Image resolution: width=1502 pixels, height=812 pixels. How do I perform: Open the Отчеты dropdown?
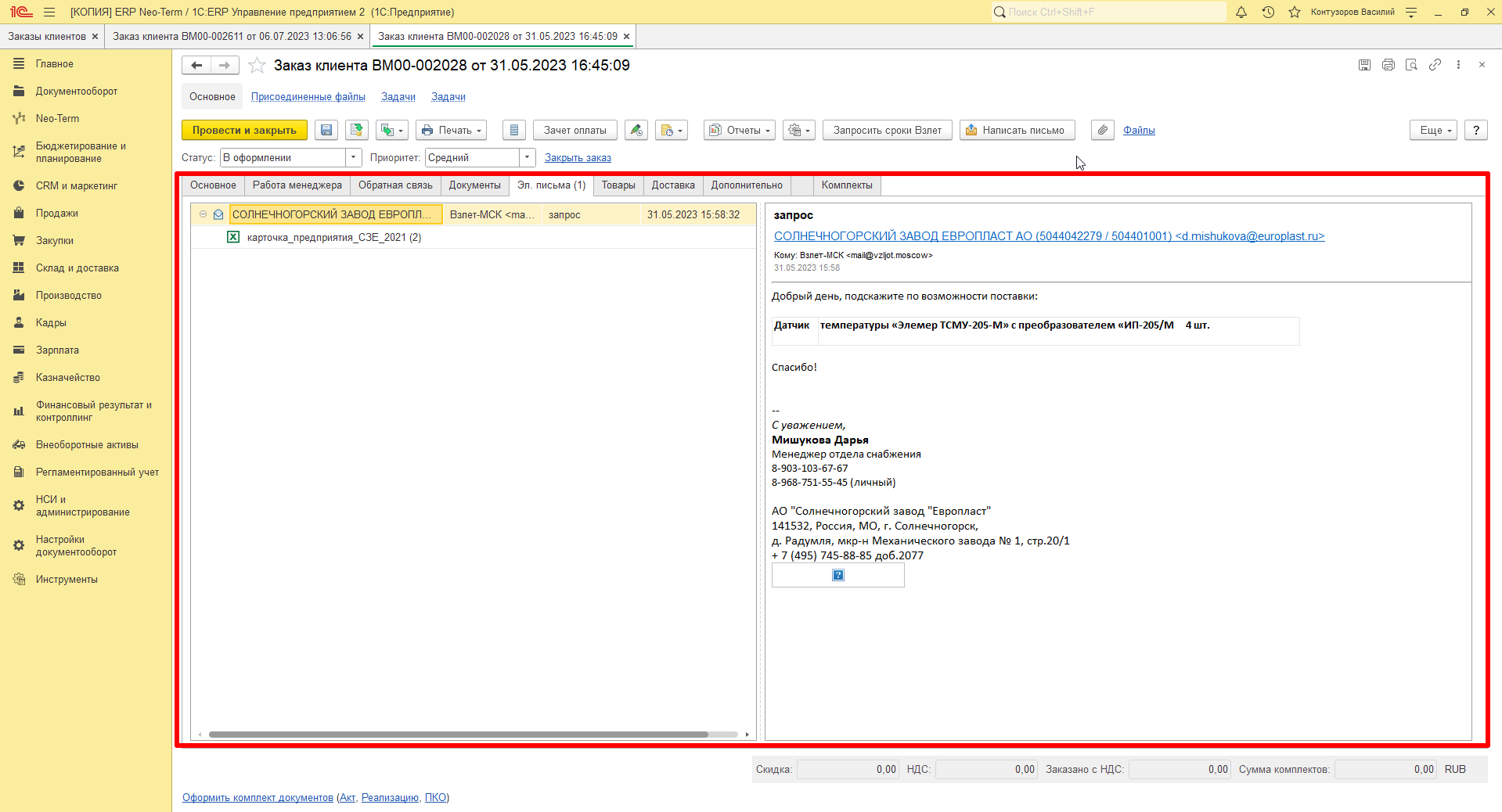(x=740, y=131)
